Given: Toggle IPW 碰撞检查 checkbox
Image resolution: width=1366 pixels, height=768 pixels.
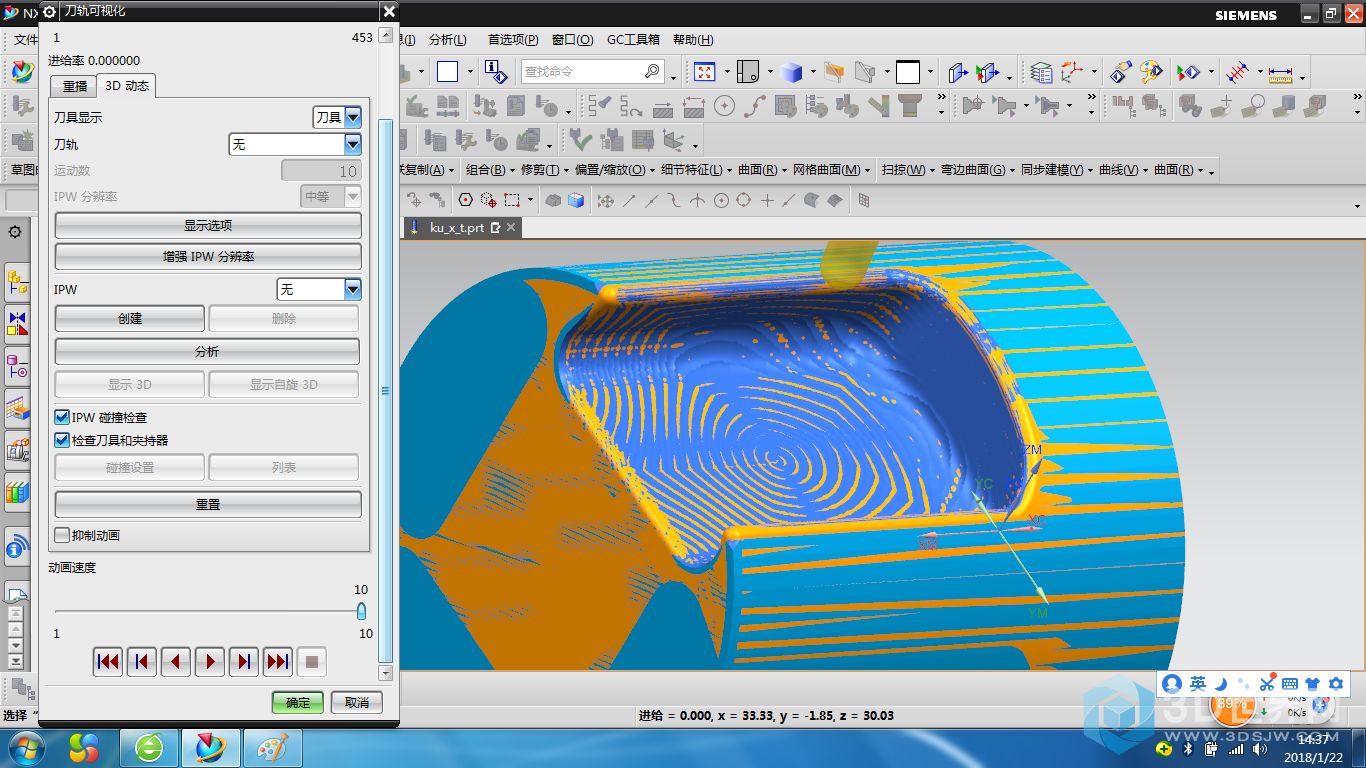Looking at the screenshot, I should pos(62,417).
